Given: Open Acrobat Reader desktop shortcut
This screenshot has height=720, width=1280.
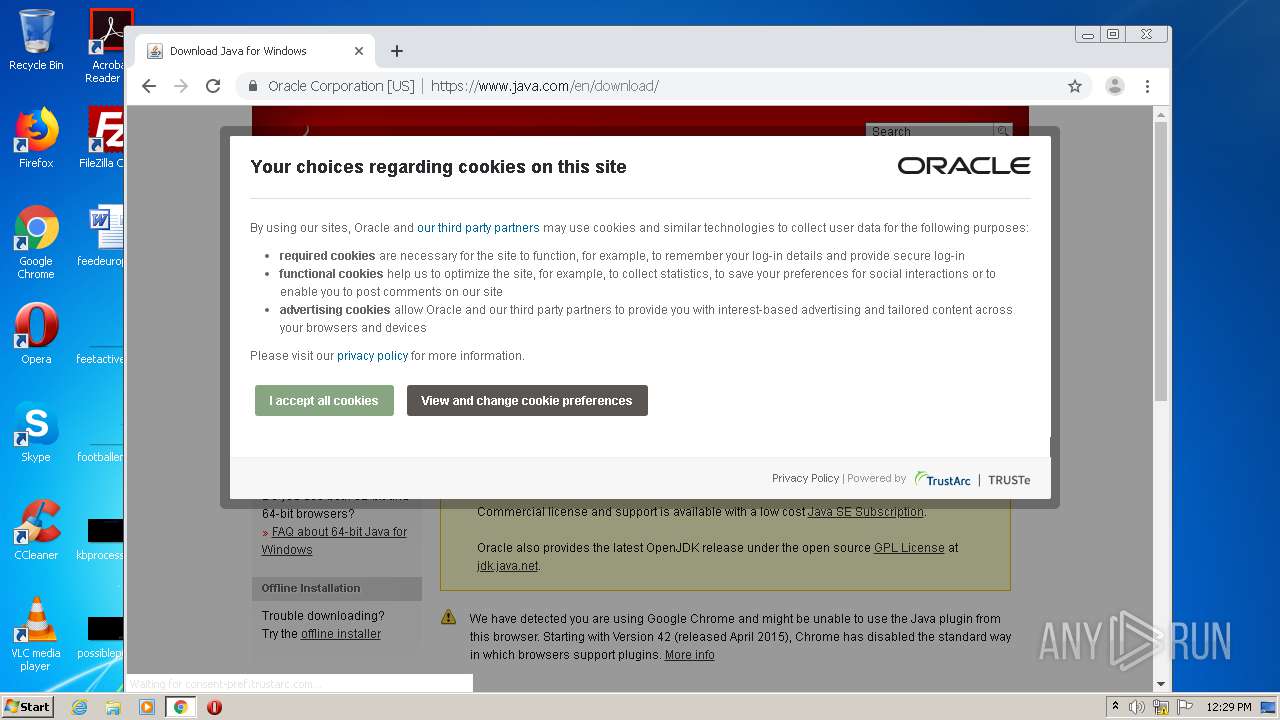Looking at the screenshot, I should coord(106,46).
